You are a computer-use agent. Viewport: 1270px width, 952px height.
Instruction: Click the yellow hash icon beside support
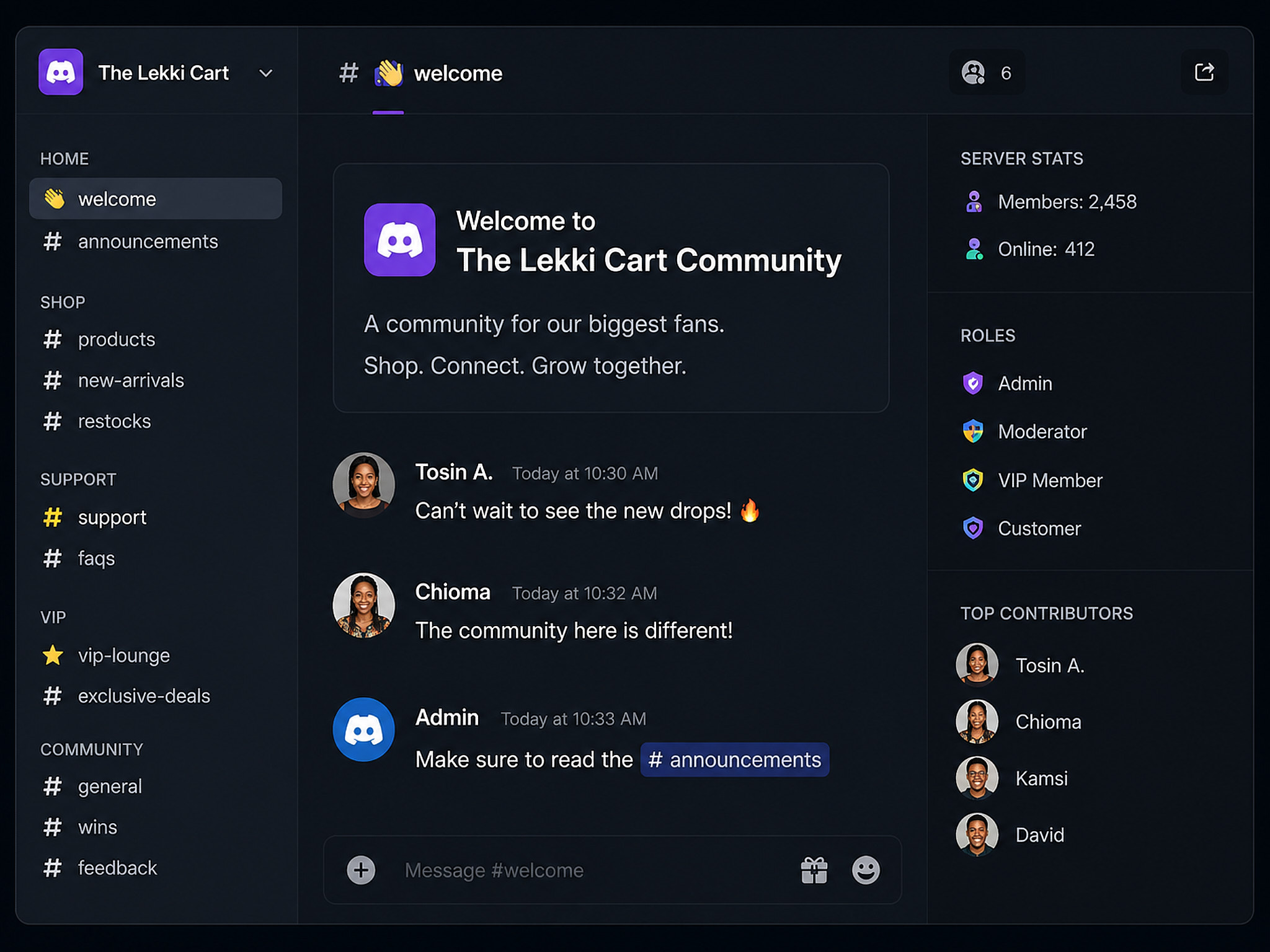click(x=53, y=517)
